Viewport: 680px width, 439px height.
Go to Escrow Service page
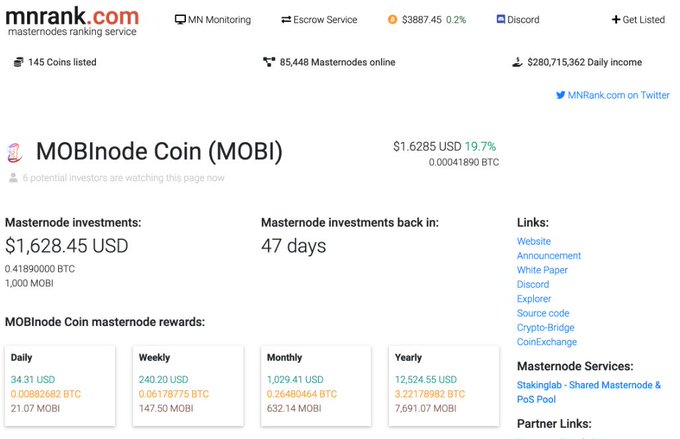click(x=319, y=20)
